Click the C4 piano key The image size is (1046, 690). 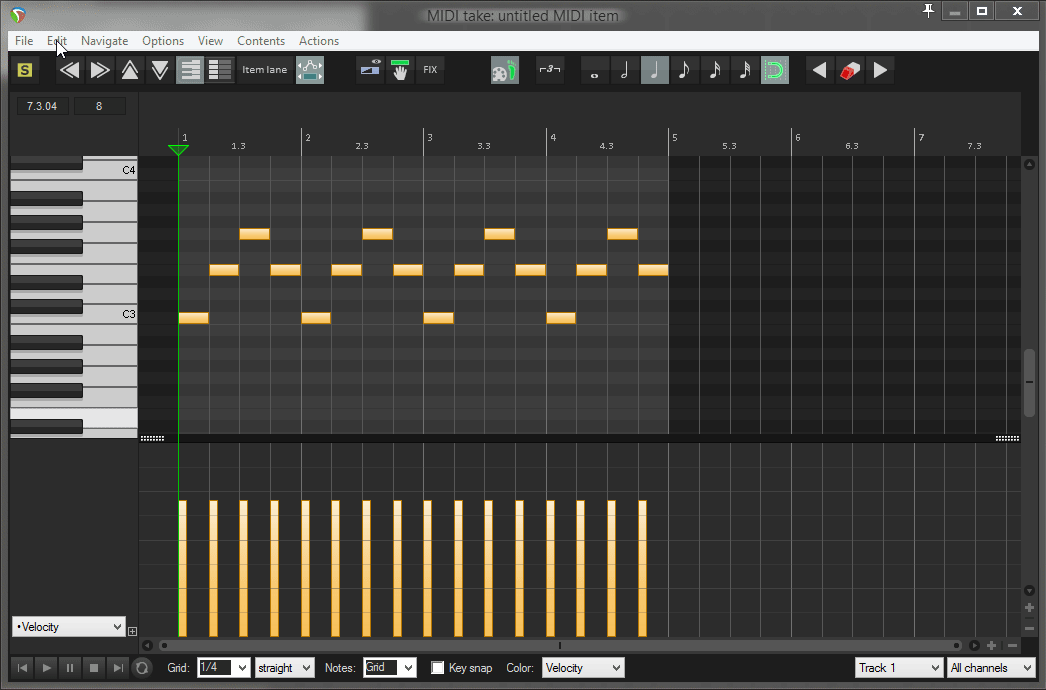[110, 170]
